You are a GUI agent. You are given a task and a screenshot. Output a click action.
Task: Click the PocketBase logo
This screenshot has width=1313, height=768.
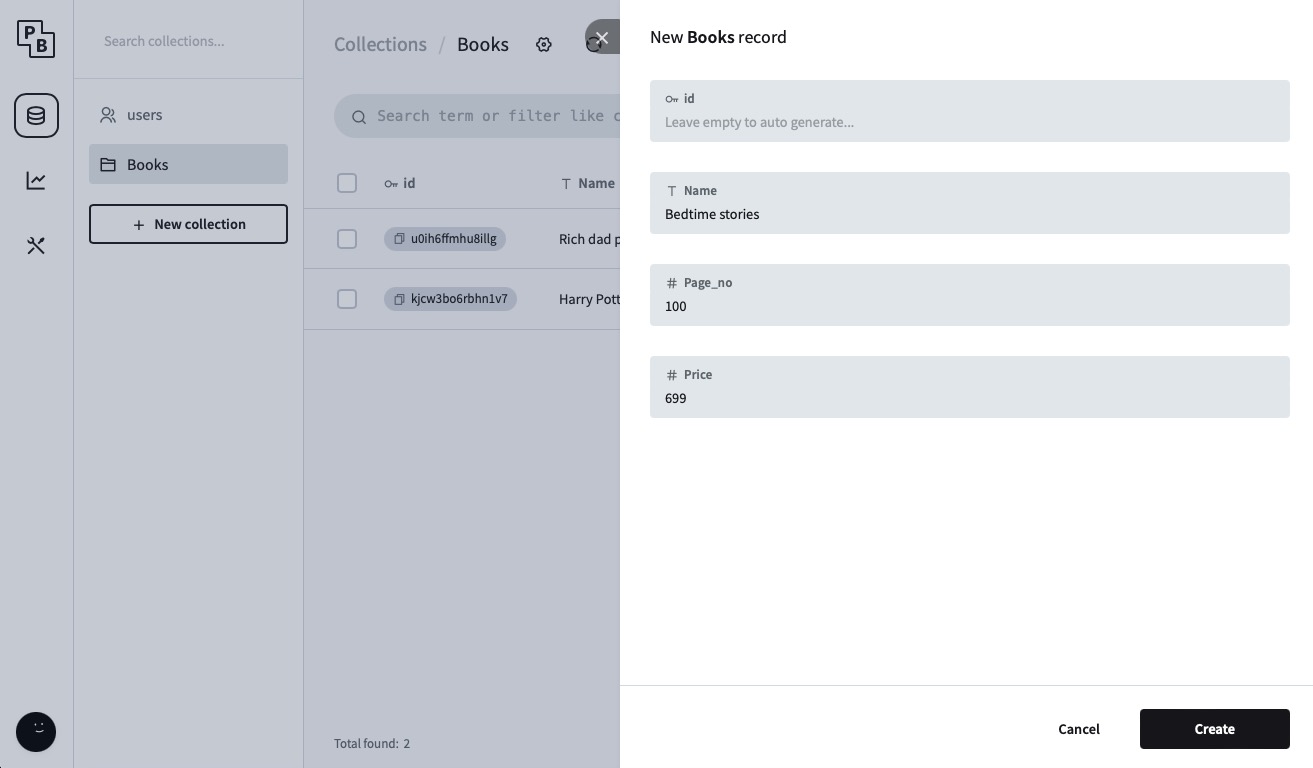(x=36, y=39)
